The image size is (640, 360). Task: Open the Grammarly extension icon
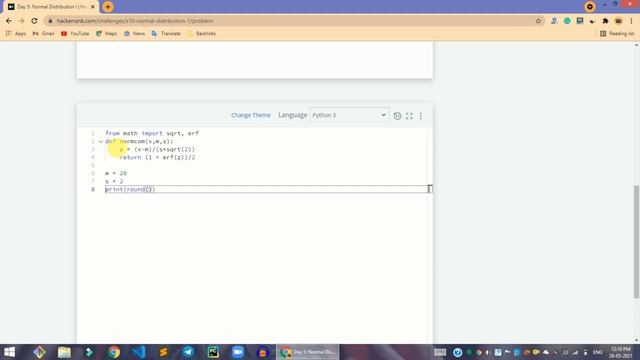pyautogui.click(x=567, y=21)
